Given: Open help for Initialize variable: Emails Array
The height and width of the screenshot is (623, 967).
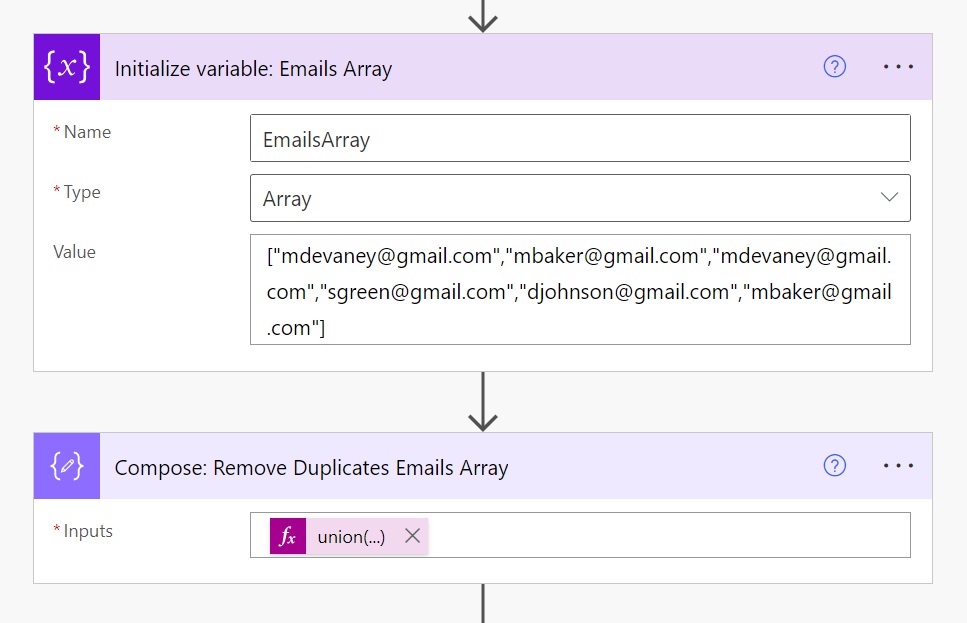Looking at the screenshot, I should 834,67.
